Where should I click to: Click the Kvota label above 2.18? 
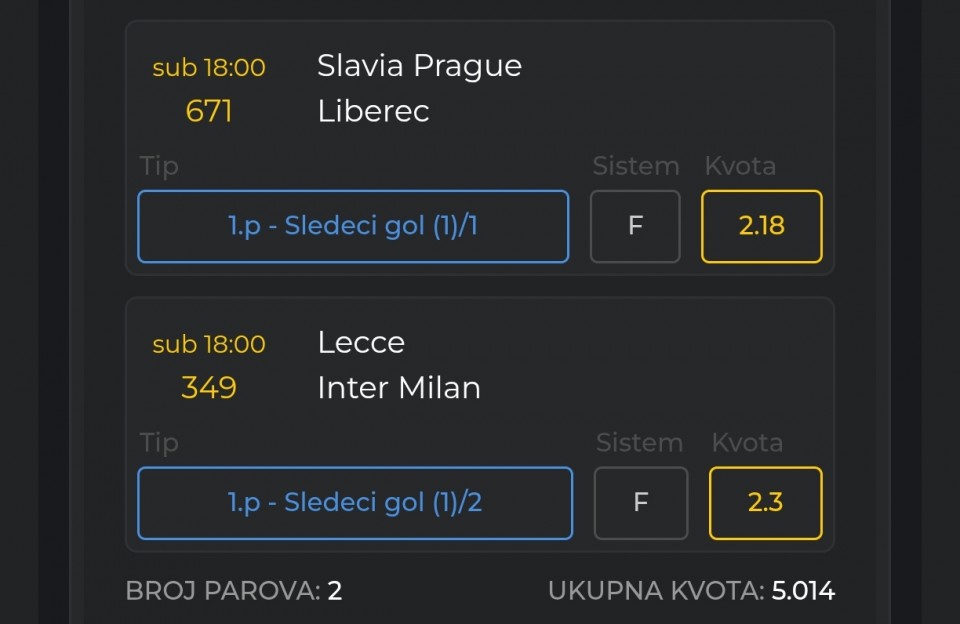740,166
